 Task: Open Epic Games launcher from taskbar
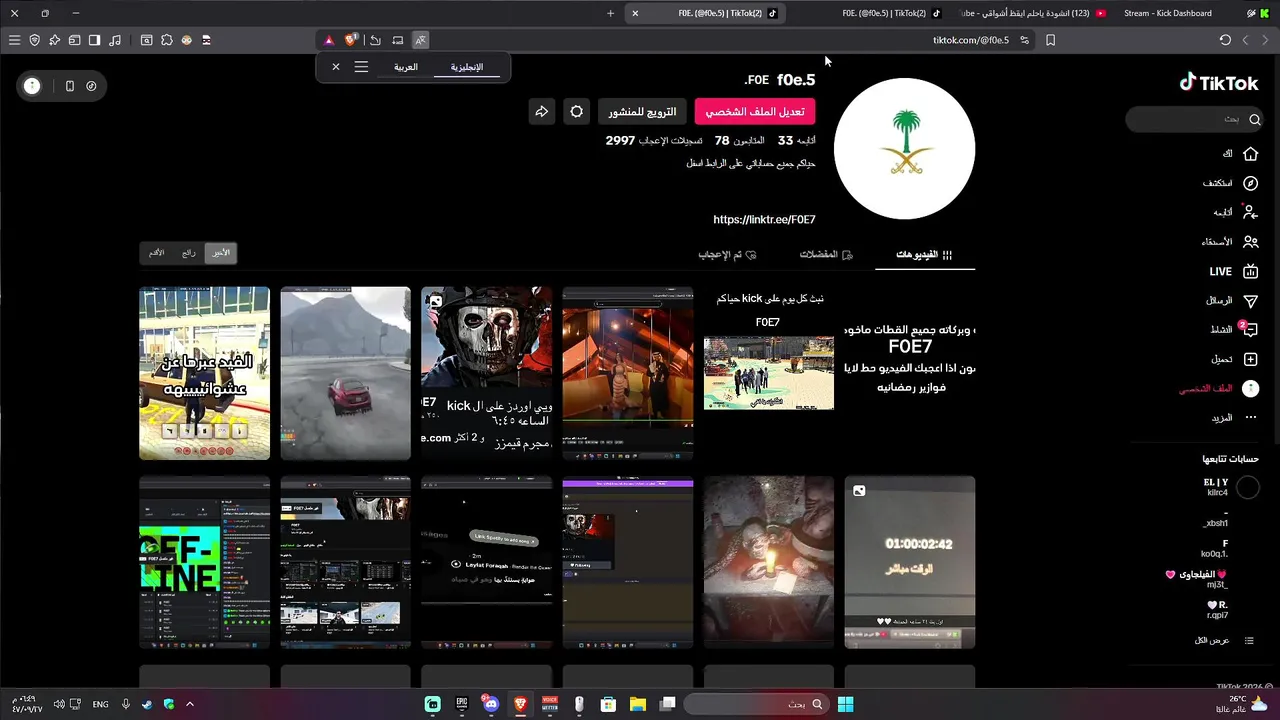click(x=461, y=704)
